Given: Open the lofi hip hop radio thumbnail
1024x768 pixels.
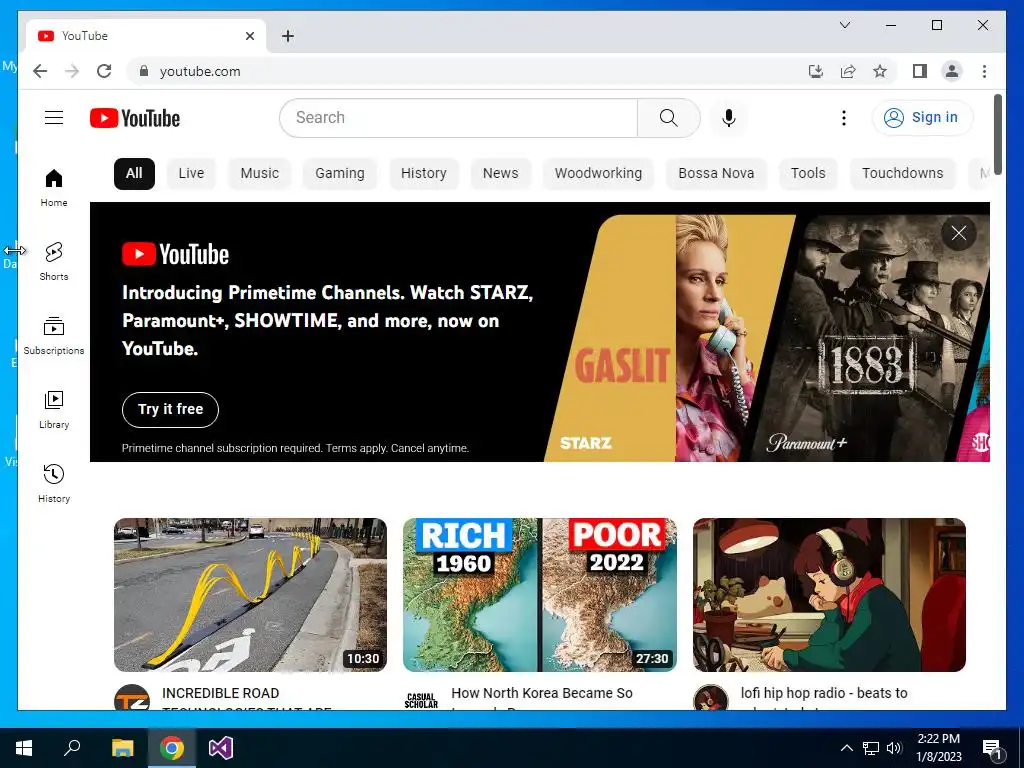Looking at the screenshot, I should pos(829,595).
